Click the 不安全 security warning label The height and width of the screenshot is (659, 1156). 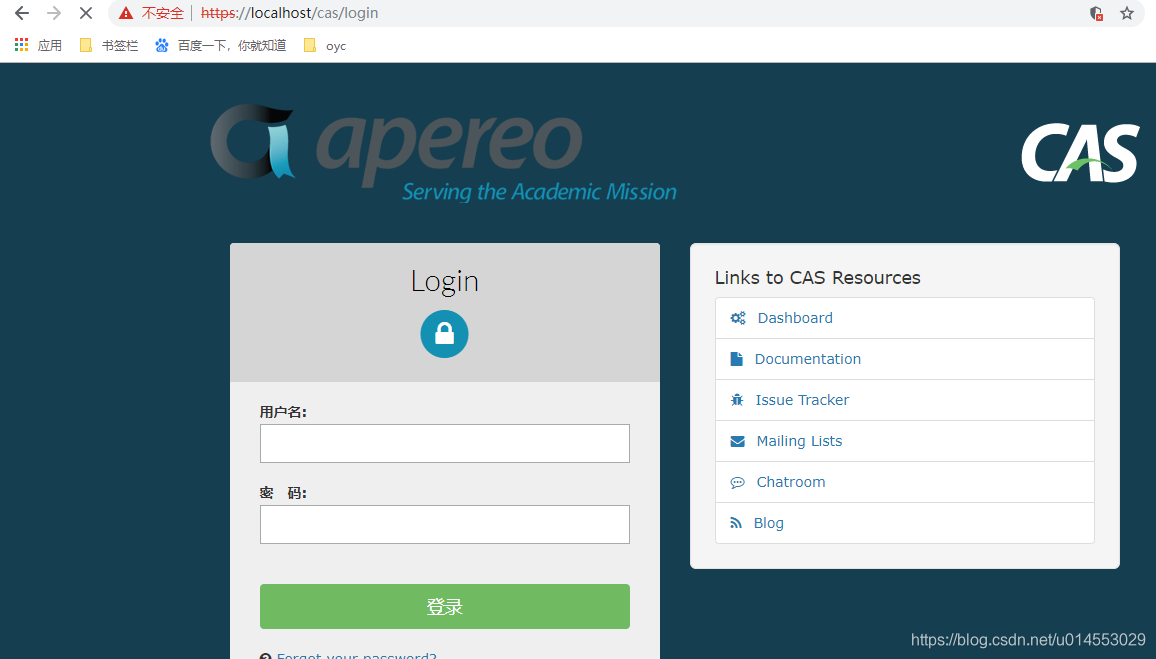click(x=162, y=13)
